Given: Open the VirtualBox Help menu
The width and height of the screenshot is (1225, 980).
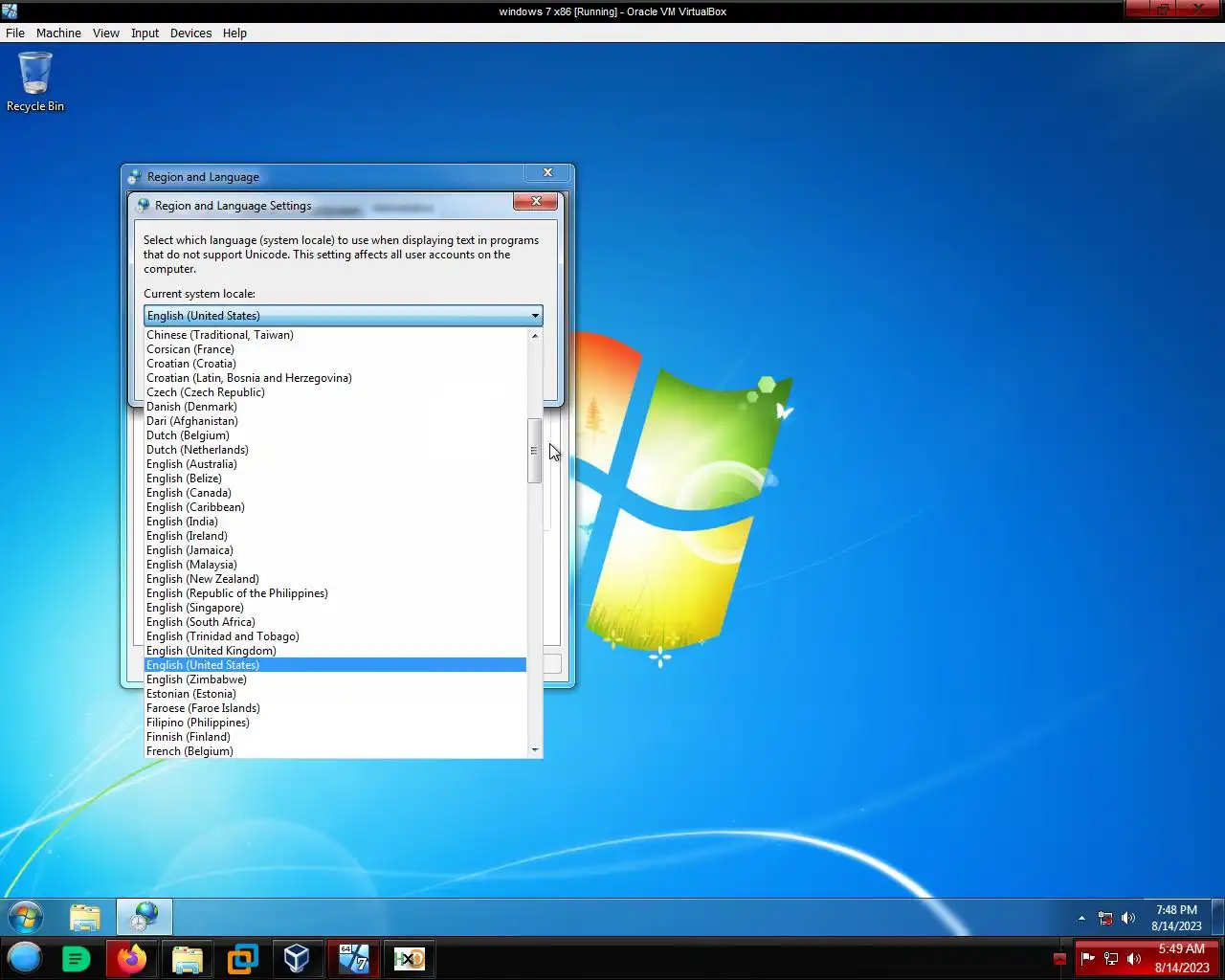Looking at the screenshot, I should tap(234, 33).
